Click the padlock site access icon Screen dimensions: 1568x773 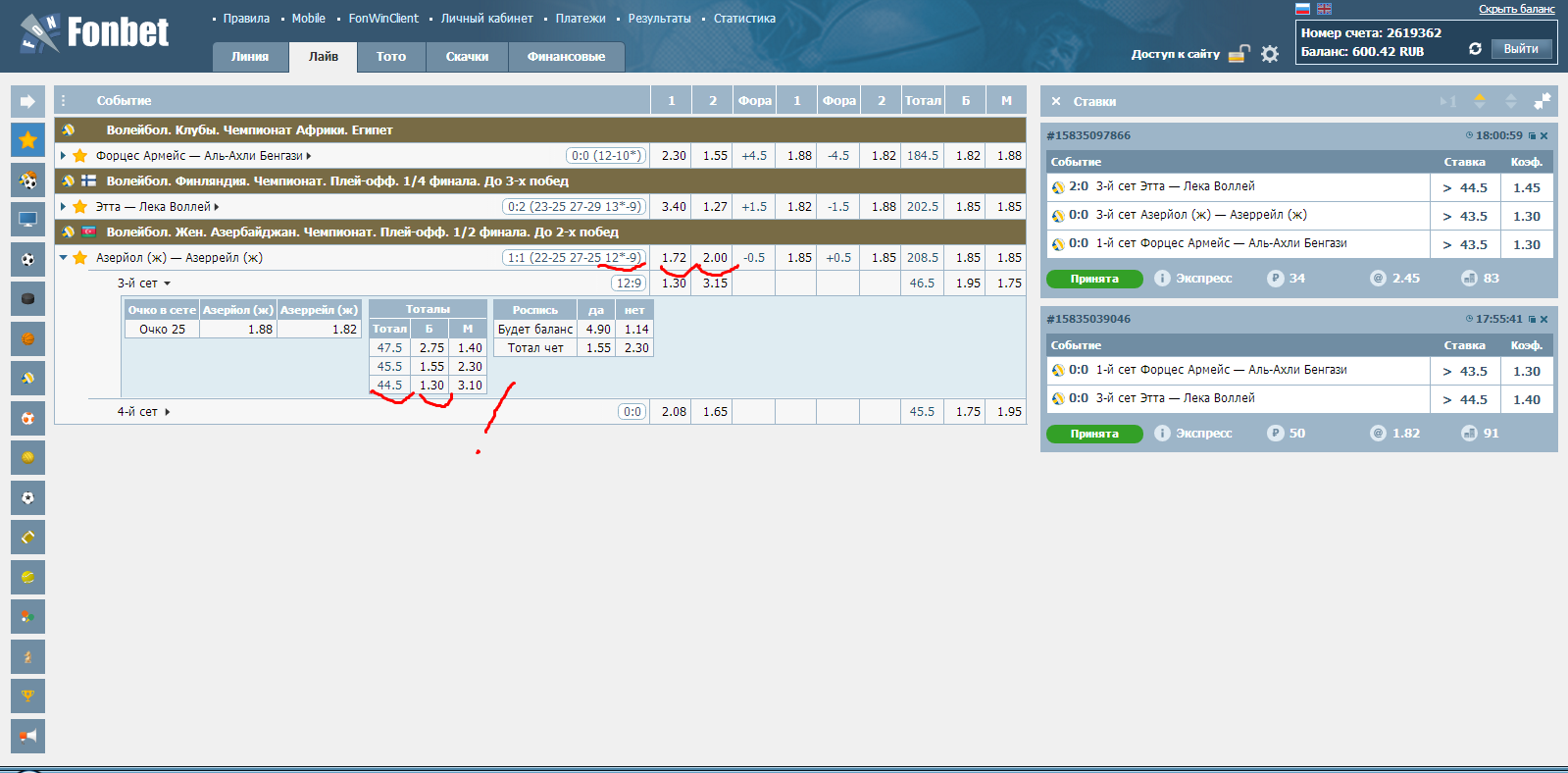1239,54
